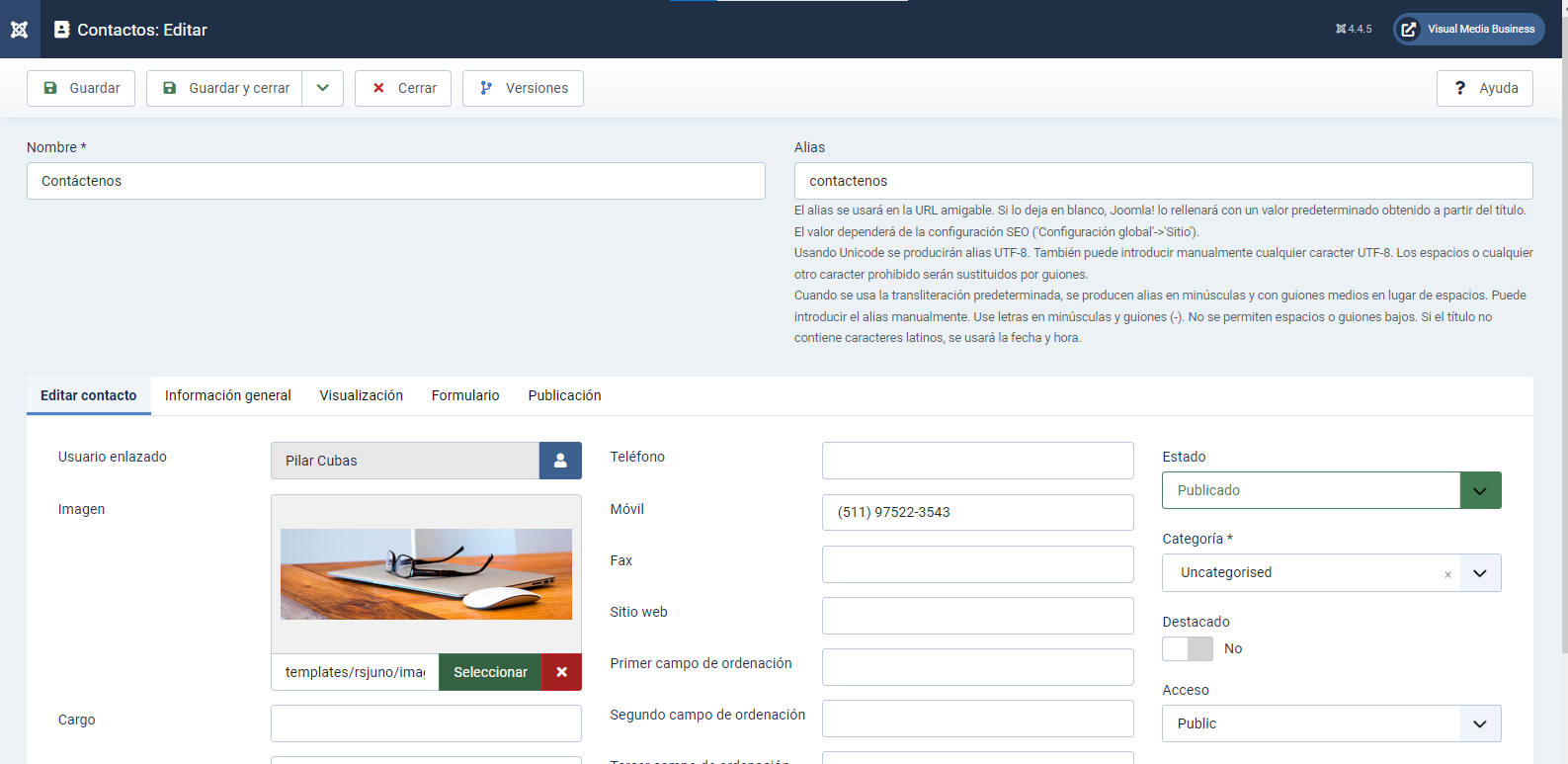Click the Joomla logo icon
Image resolution: width=1568 pixels, height=764 pixels.
(x=19, y=30)
